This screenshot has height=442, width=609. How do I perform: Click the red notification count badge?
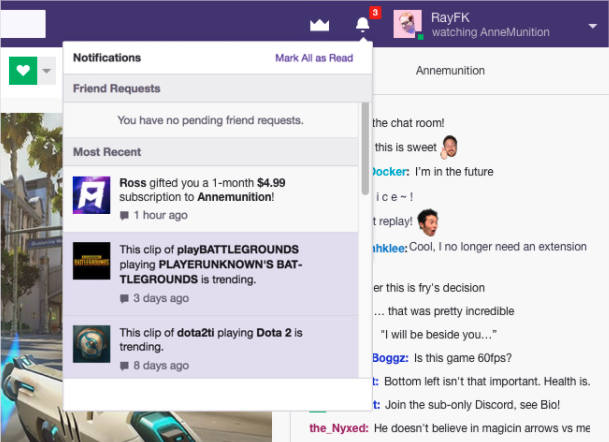[x=375, y=12]
